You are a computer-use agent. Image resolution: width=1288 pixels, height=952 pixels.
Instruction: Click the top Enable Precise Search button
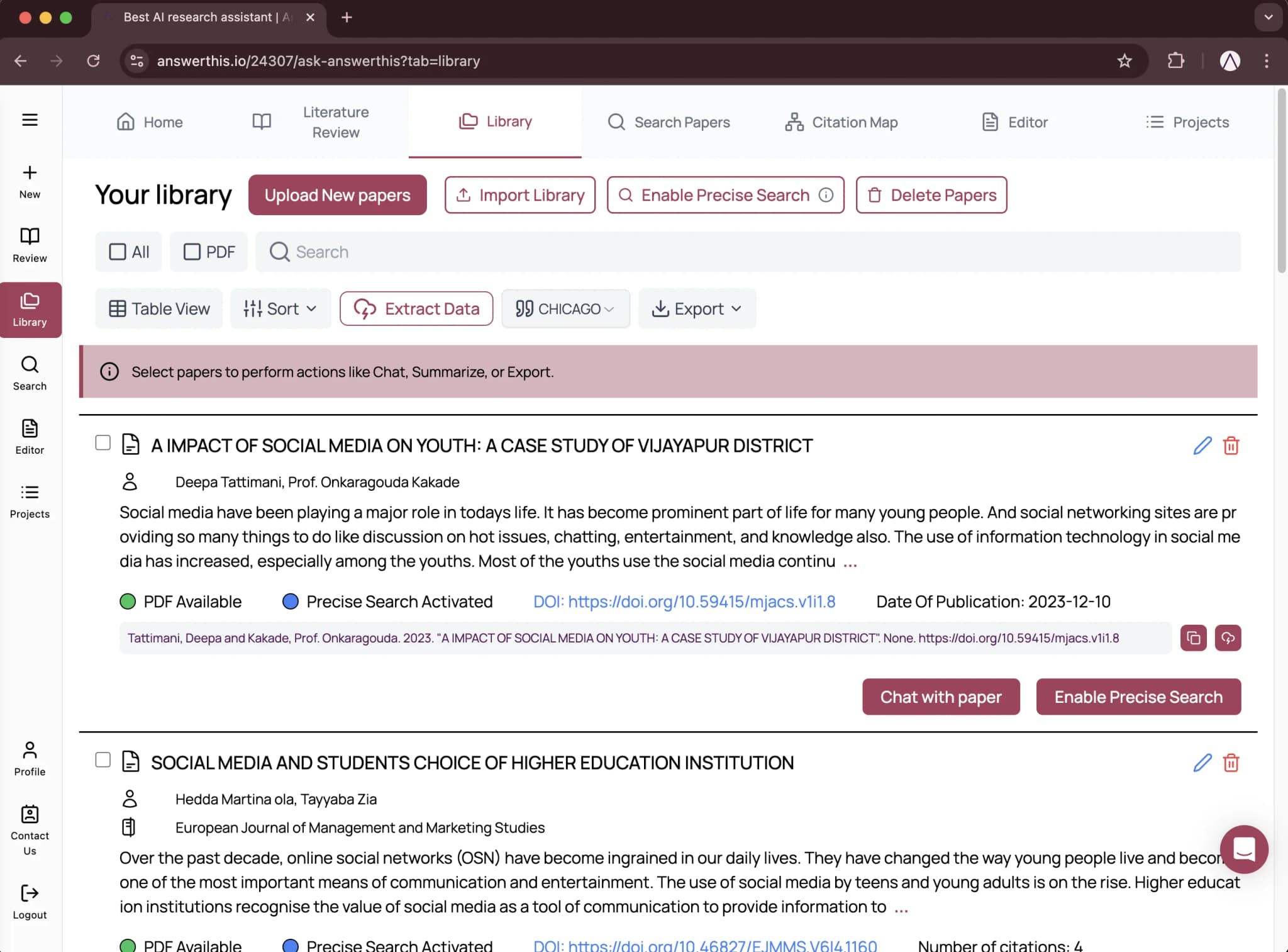[x=725, y=195]
